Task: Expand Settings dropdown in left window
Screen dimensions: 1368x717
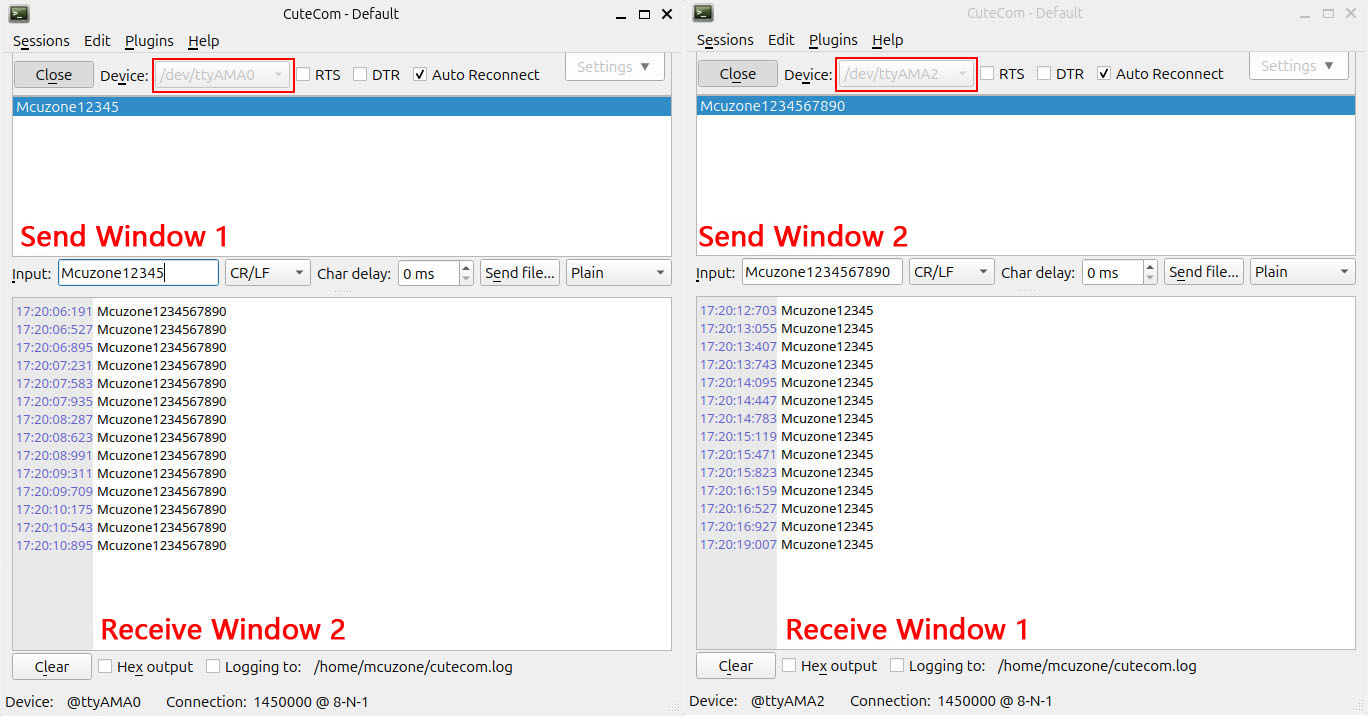Action: point(614,67)
